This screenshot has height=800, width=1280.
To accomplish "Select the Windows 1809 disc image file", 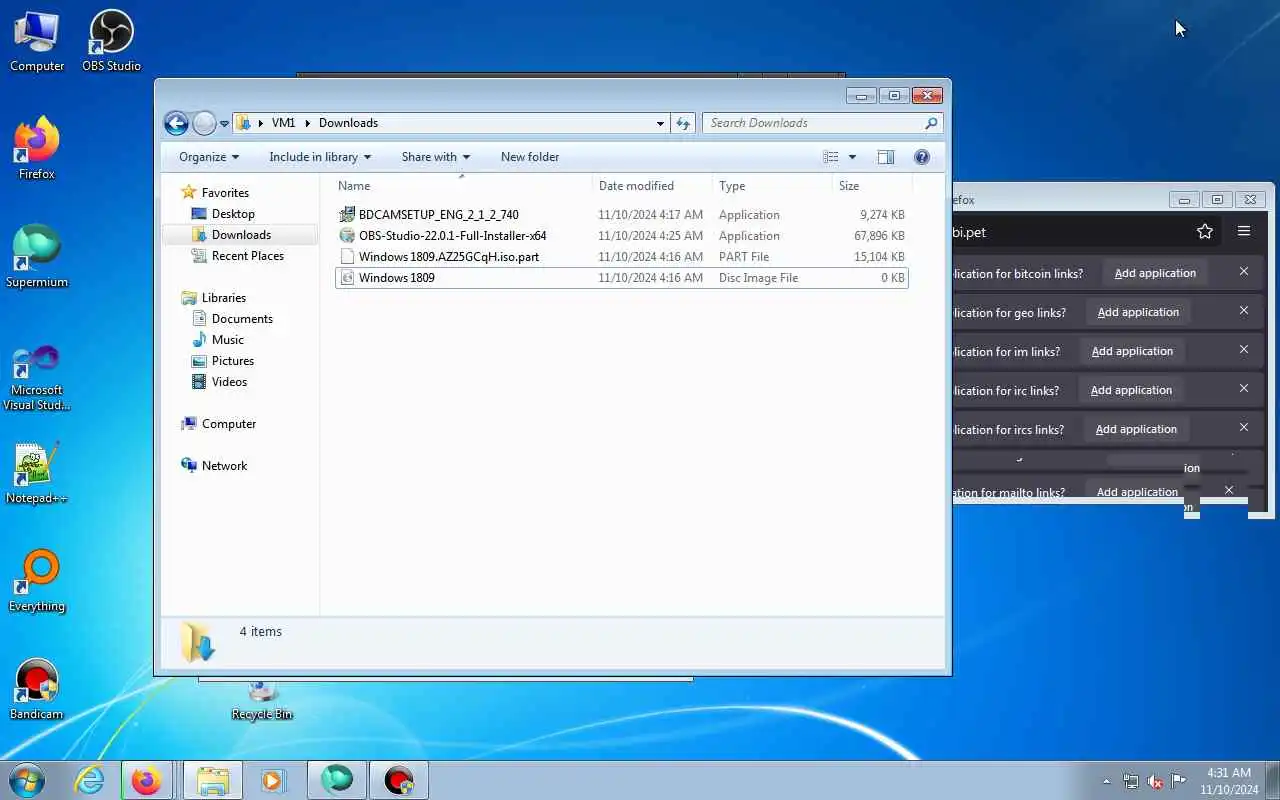I will pos(621,278).
